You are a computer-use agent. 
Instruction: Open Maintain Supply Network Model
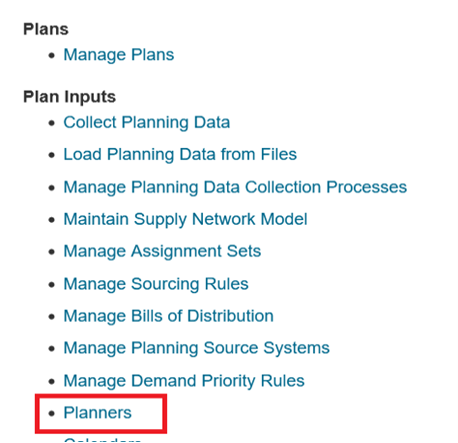tap(185, 219)
